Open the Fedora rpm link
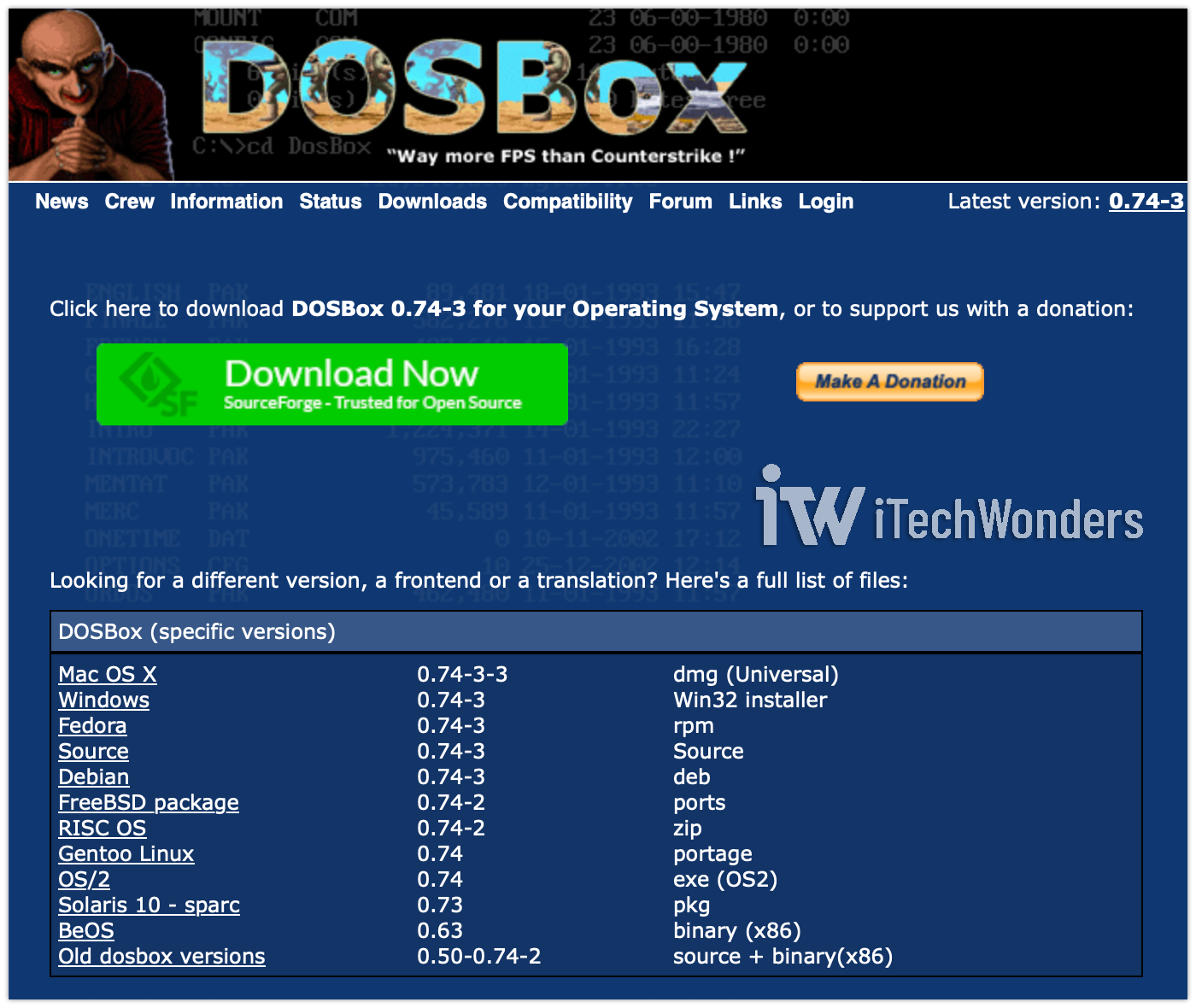 [92, 725]
